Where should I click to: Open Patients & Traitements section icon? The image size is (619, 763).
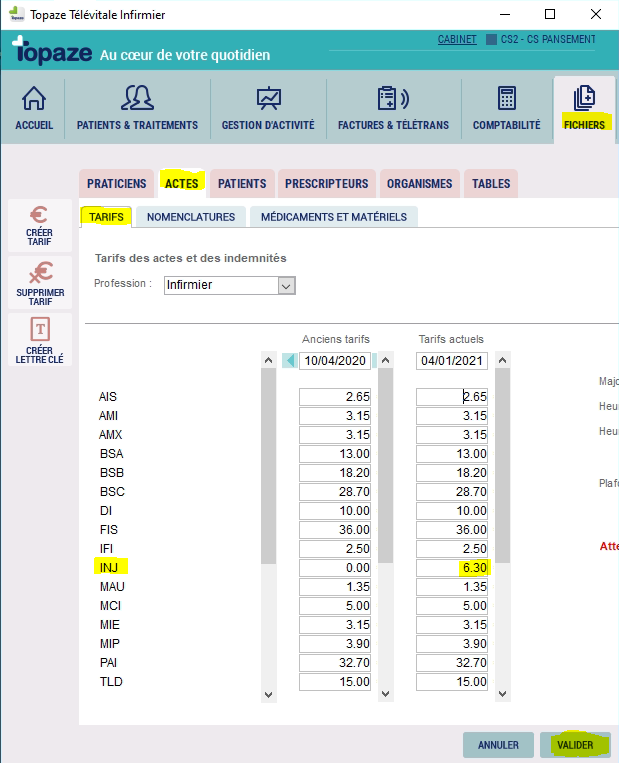click(137, 97)
